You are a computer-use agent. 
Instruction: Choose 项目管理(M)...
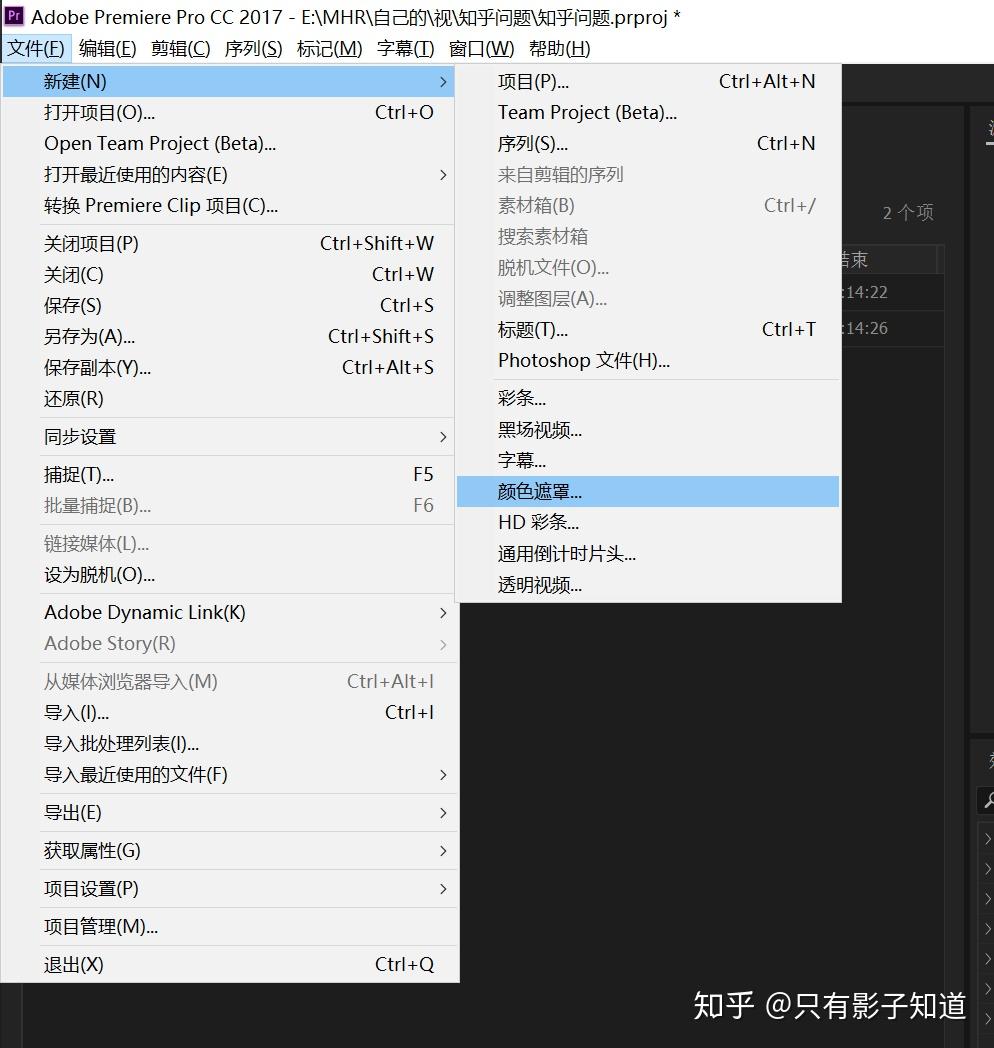pyautogui.click(x=229, y=927)
